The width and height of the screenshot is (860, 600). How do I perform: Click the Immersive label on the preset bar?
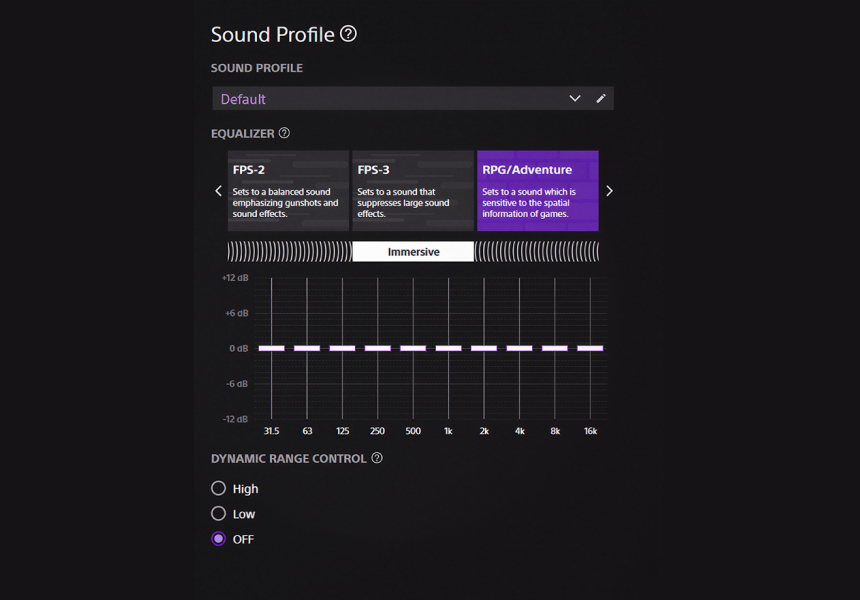(413, 252)
